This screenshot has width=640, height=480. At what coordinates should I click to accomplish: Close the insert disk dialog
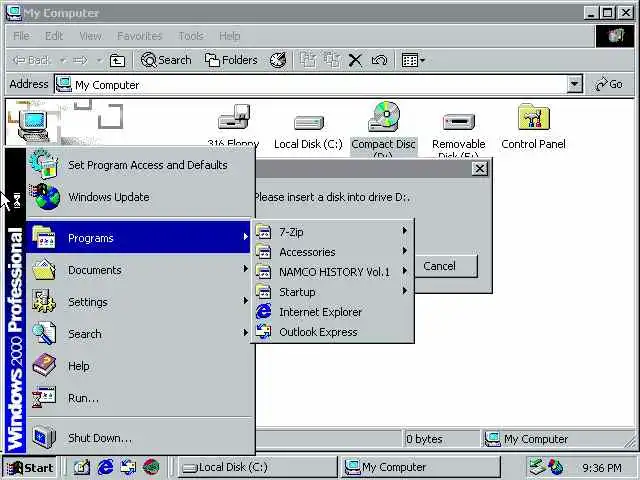point(480,168)
